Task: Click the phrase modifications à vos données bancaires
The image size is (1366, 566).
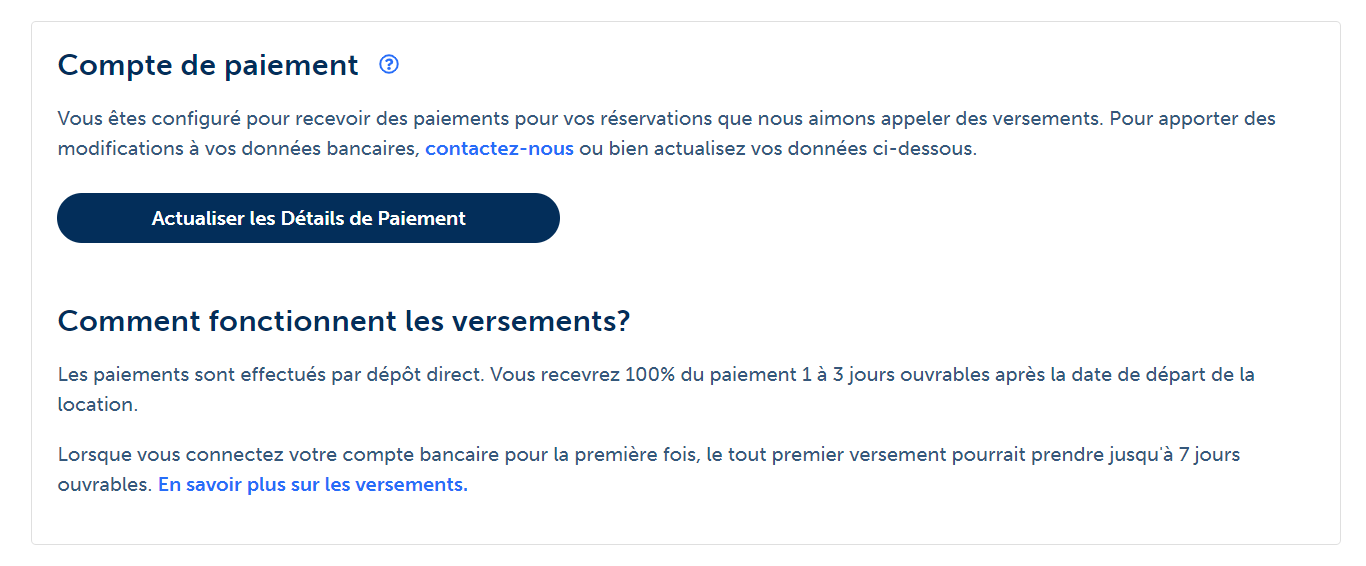Action: [239, 149]
